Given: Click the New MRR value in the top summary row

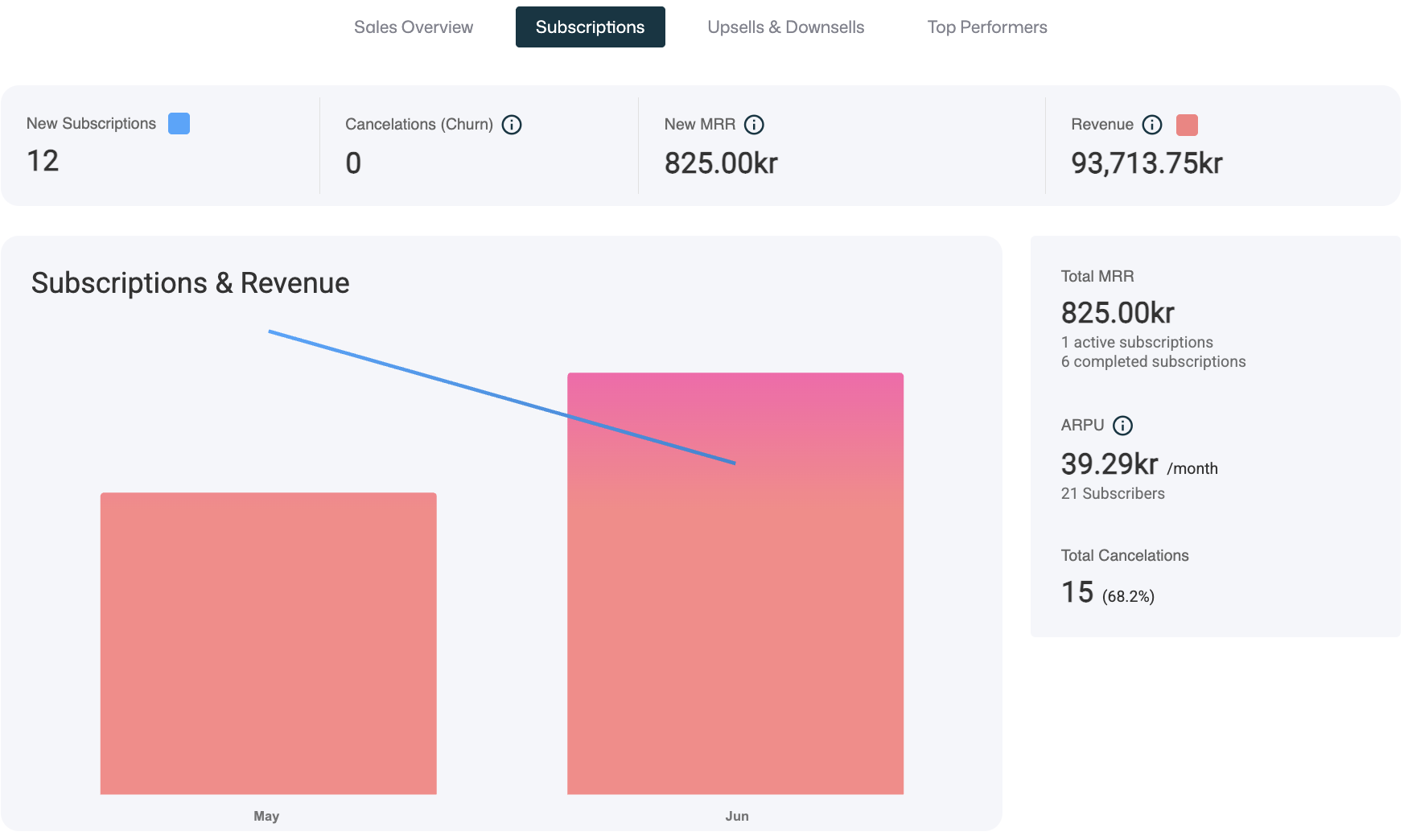Looking at the screenshot, I should click(x=721, y=163).
